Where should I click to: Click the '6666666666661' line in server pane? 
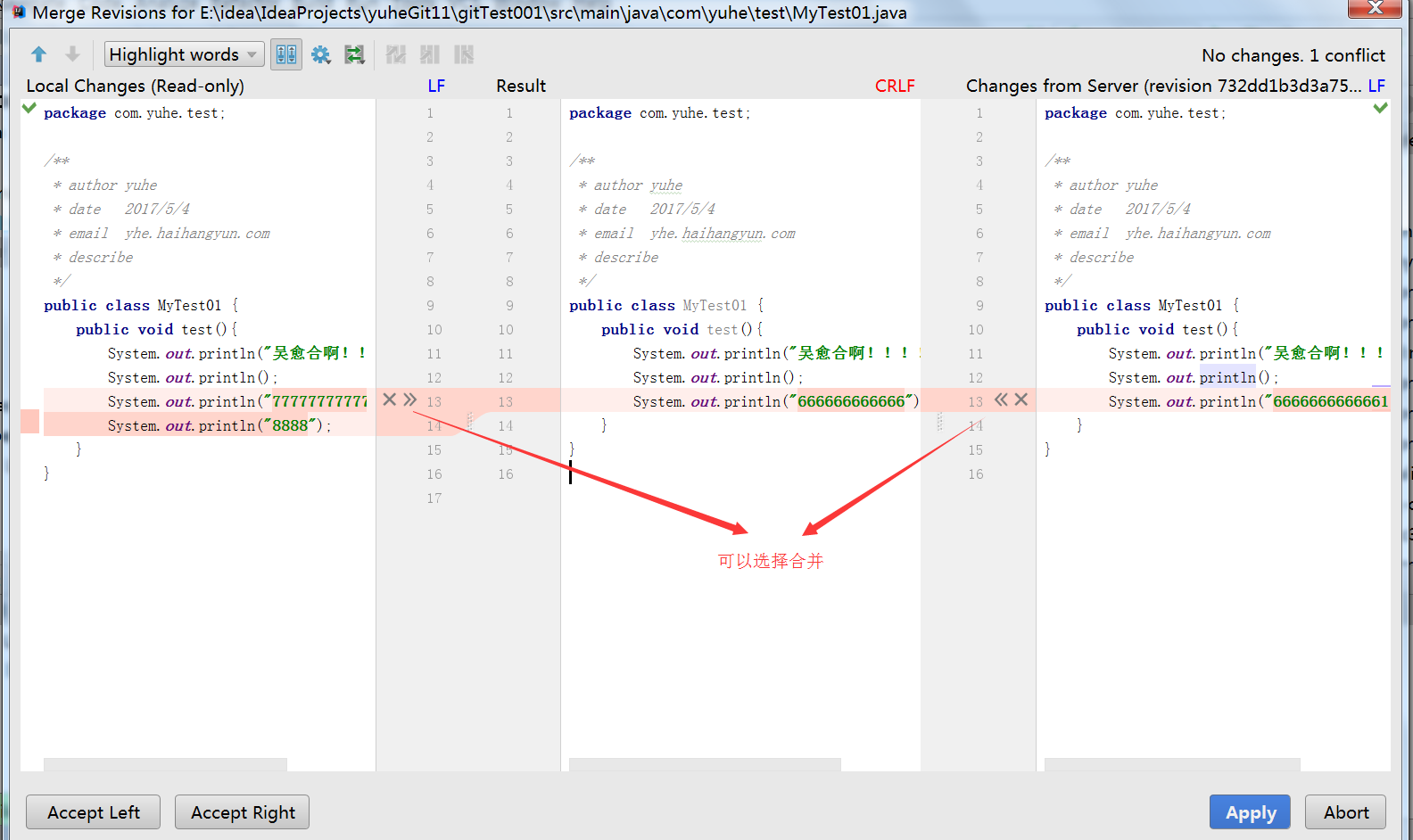pos(1248,401)
